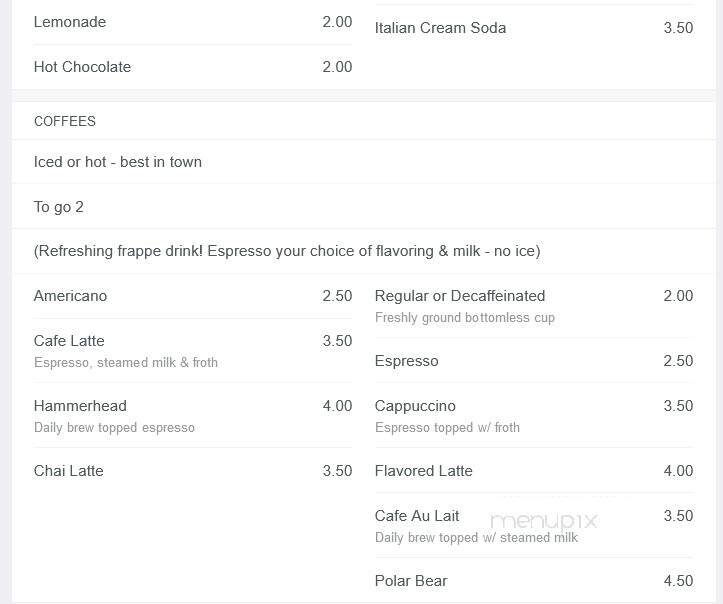This screenshot has width=723, height=604.
Task: Click Regular or Decaffeinated coffee
Action: pyautogui.click(x=460, y=296)
